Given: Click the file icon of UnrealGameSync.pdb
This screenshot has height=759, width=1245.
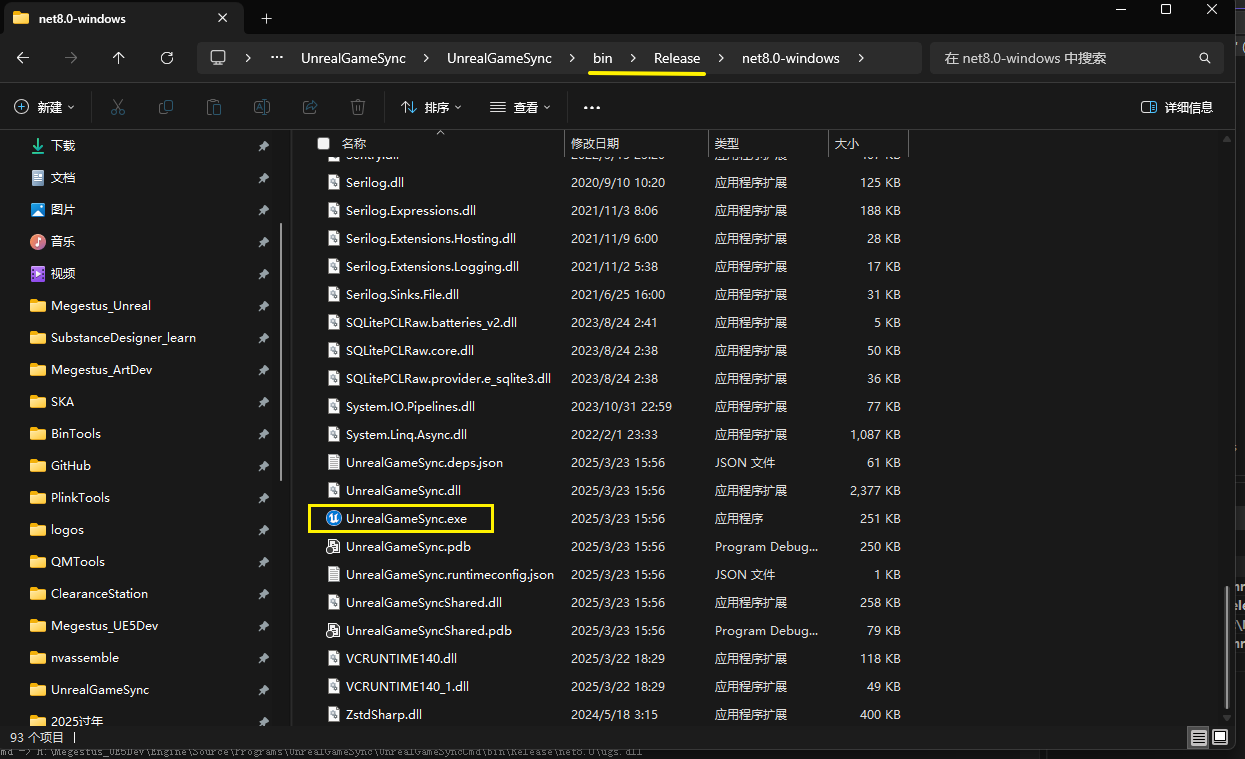Looking at the screenshot, I should (x=334, y=547).
